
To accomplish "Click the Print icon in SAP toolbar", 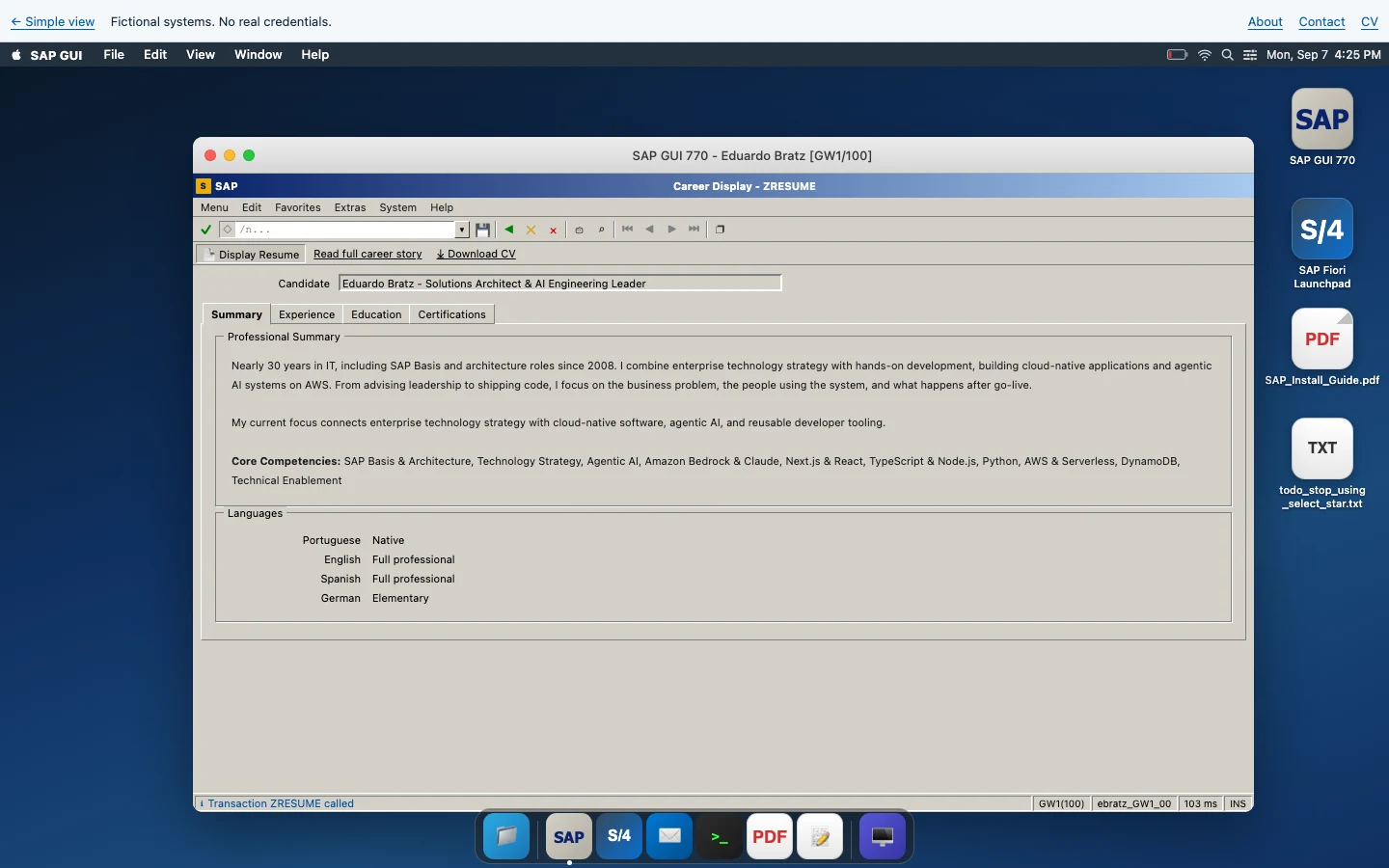I will (x=579, y=230).
